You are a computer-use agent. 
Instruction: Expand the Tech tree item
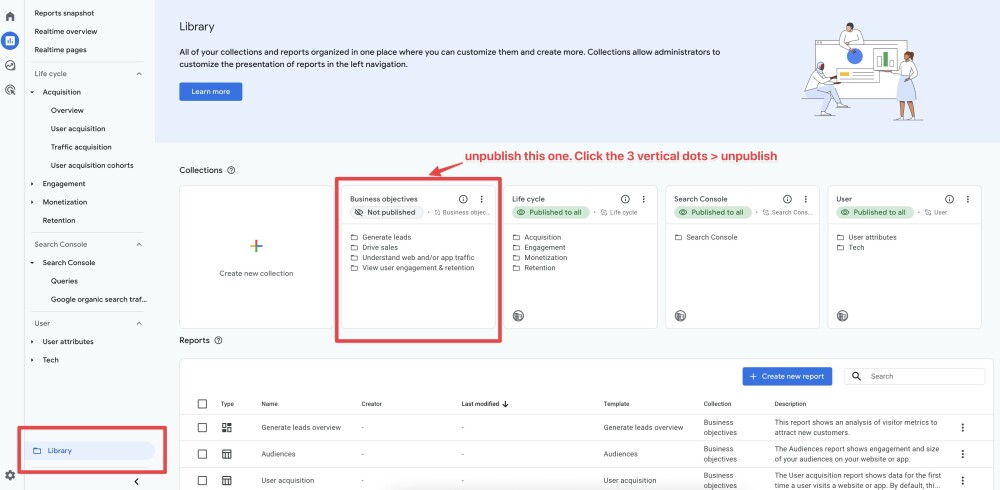coord(33,360)
